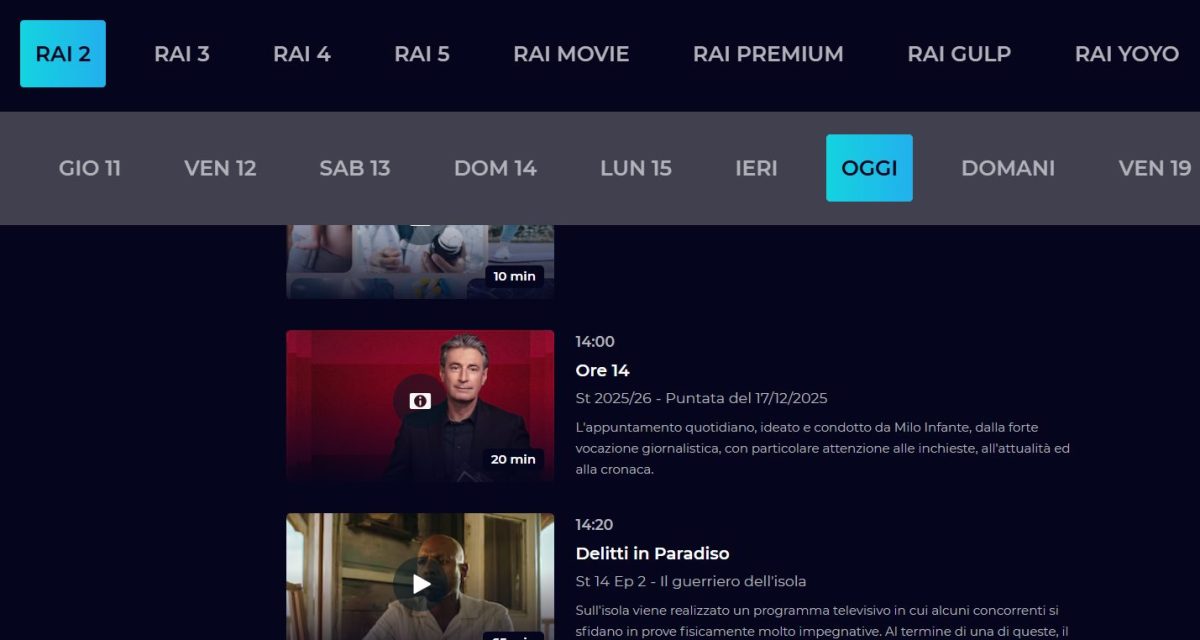Open the LUN 15 schedule
This screenshot has width=1200, height=640.
pyautogui.click(x=636, y=168)
